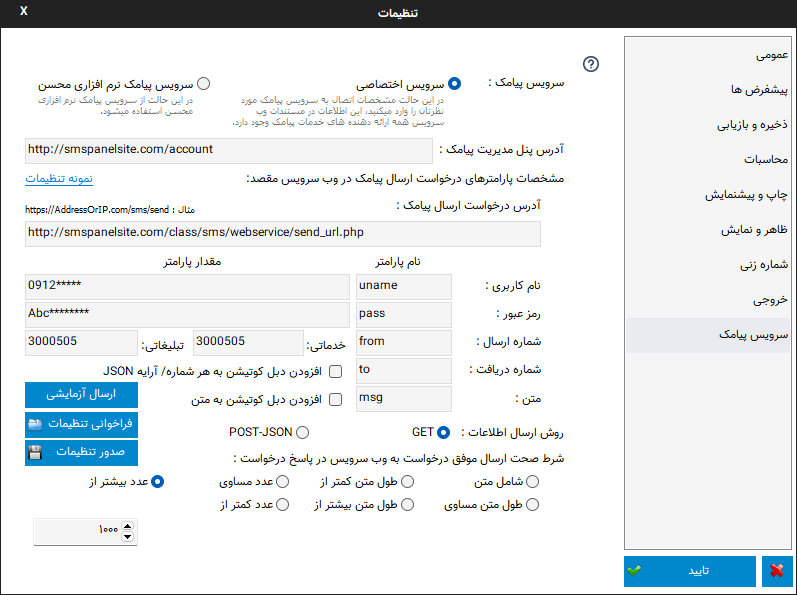Click the صدور تنظیمات button
Viewport: 797px width, 595px height.
pyautogui.click(x=81, y=452)
